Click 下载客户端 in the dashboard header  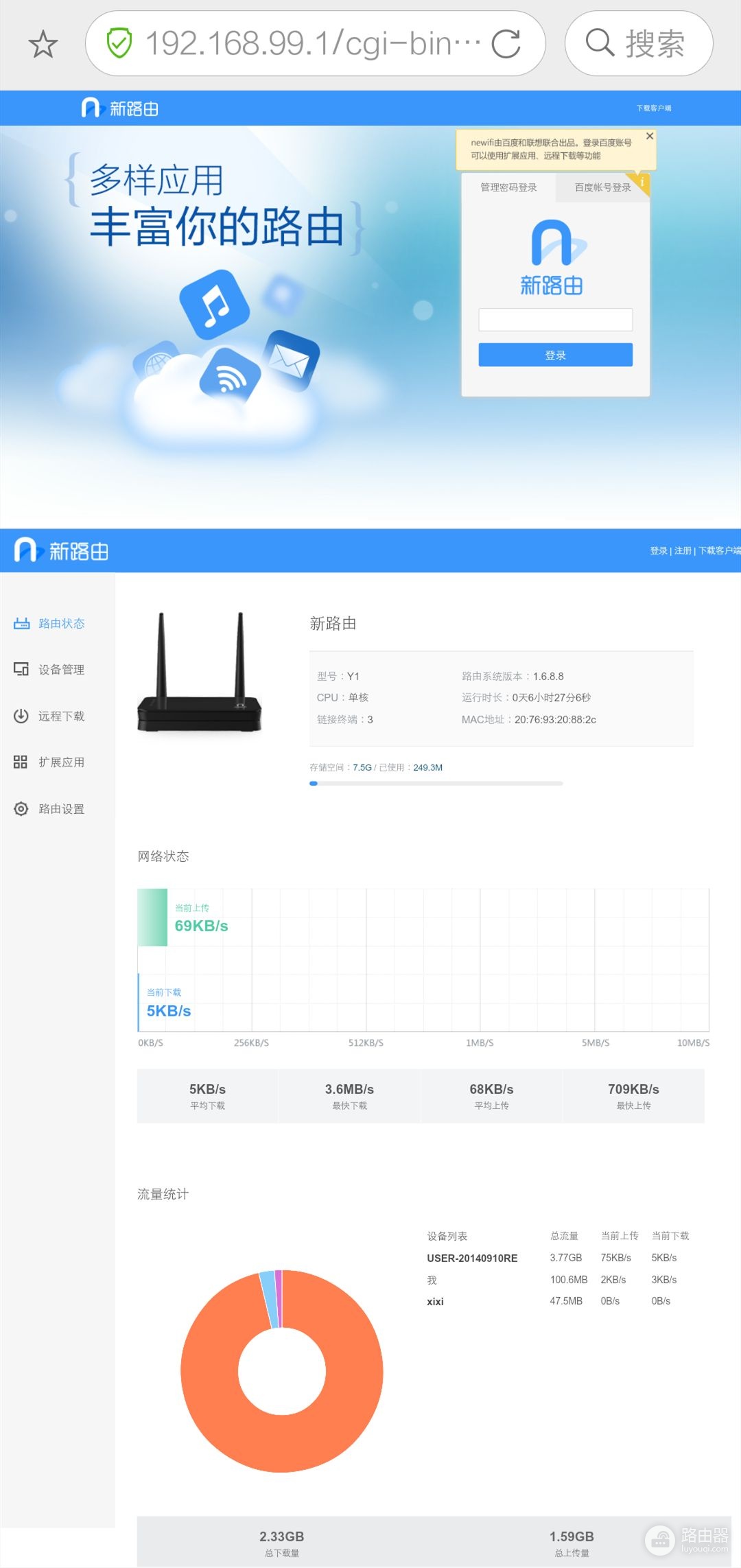click(x=719, y=550)
